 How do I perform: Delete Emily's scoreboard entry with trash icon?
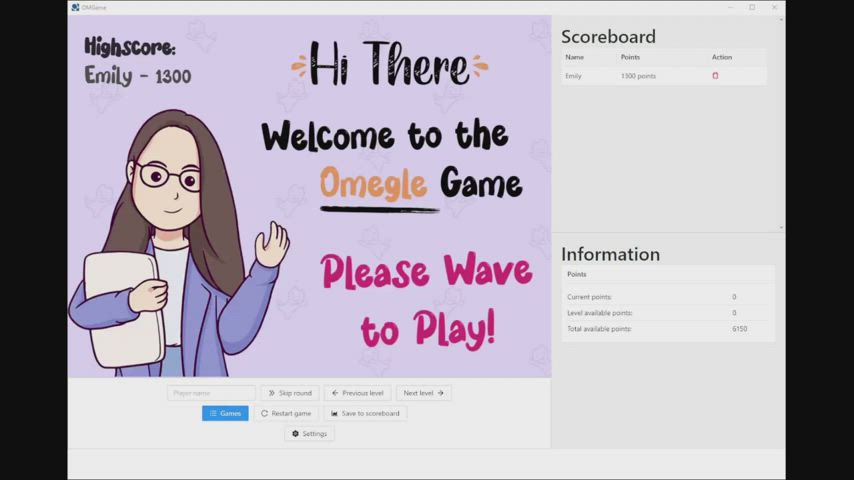715,76
